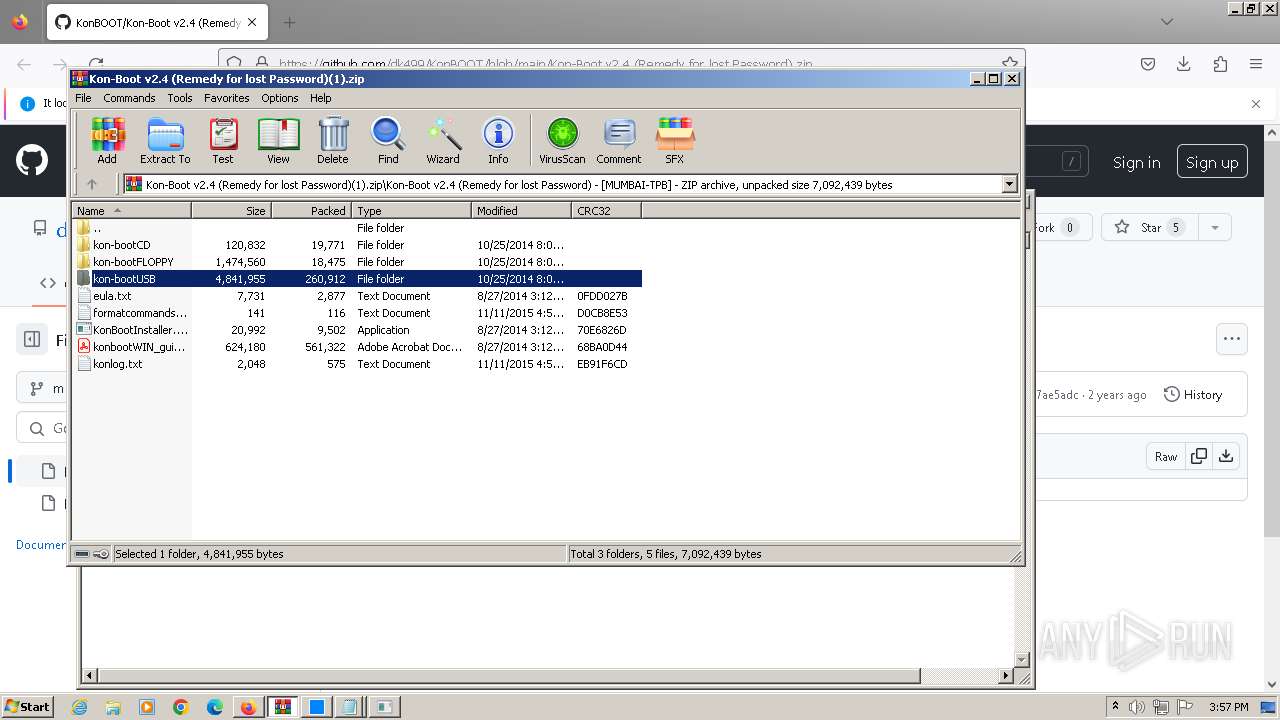Open GitHub History link
Viewport: 1280px width, 720px height.
click(1193, 395)
